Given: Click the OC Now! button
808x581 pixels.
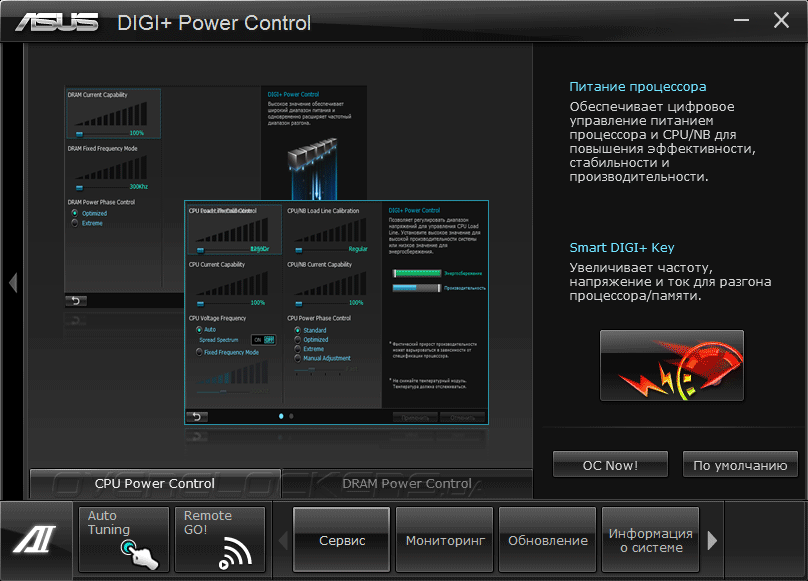Looking at the screenshot, I should point(610,465).
